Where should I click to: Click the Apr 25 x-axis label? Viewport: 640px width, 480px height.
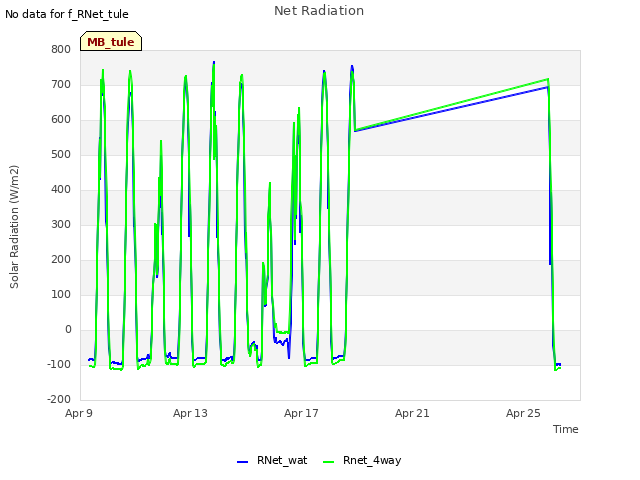(x=523, y=413)
